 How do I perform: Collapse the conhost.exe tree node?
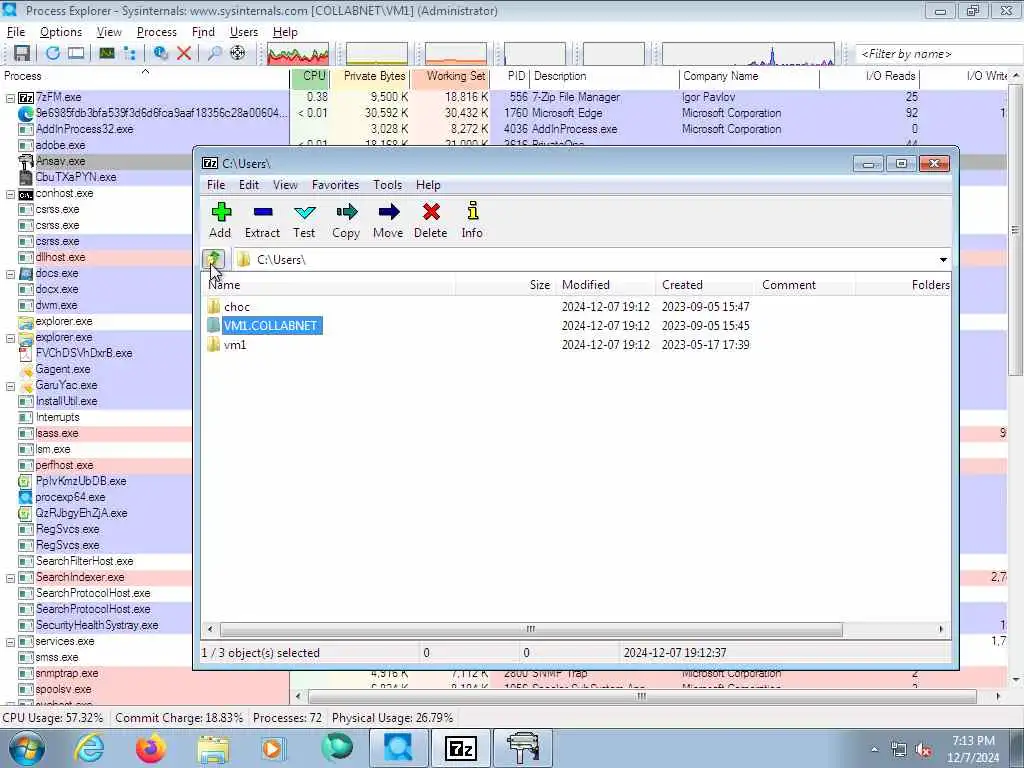(10, 194)
